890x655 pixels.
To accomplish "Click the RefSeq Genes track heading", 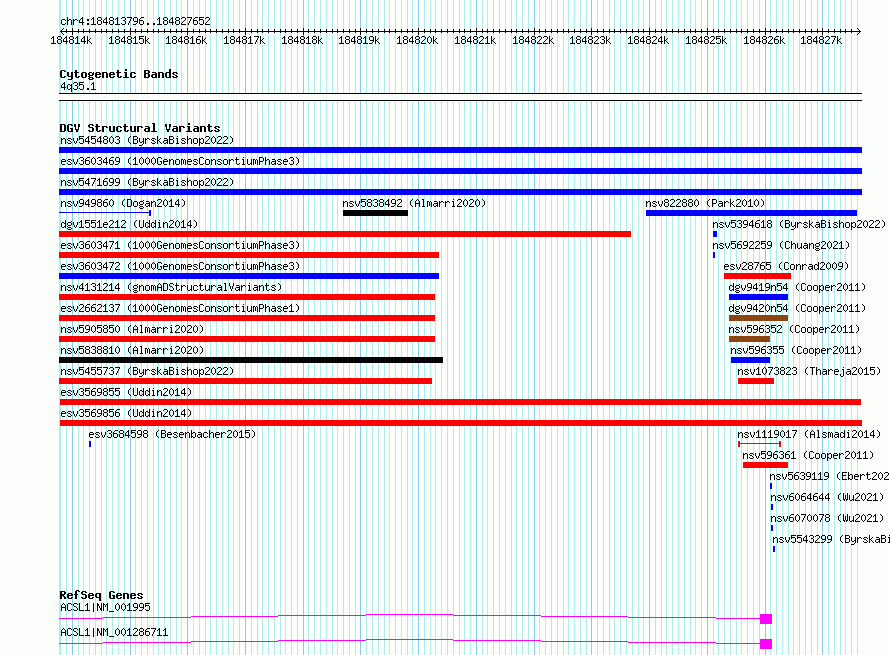I will pos(101,596).
